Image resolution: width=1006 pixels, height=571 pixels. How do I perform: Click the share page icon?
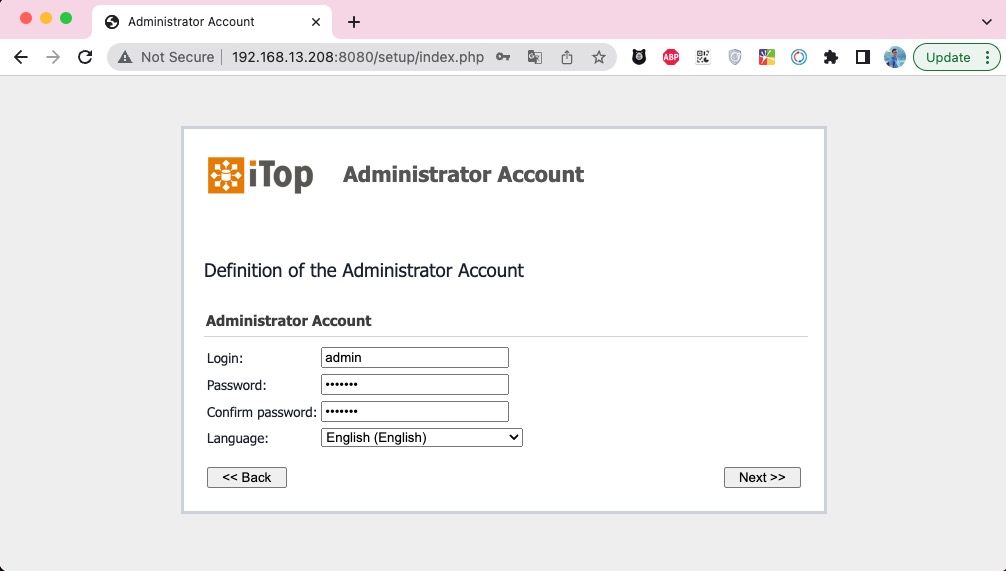(x=567, y=57)
